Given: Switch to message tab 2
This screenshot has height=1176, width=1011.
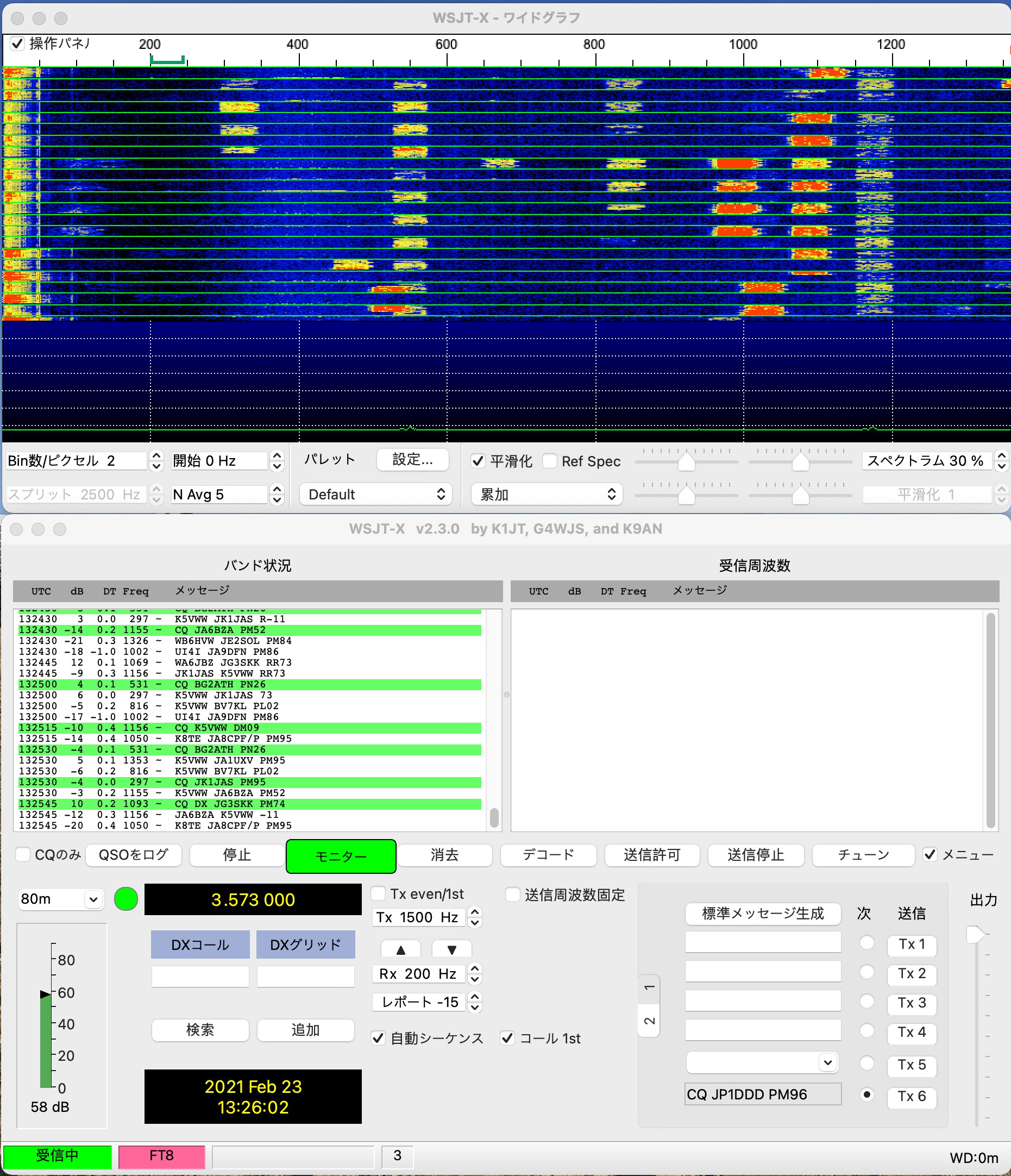Looking at the screenshot, I should (649, 1021).
